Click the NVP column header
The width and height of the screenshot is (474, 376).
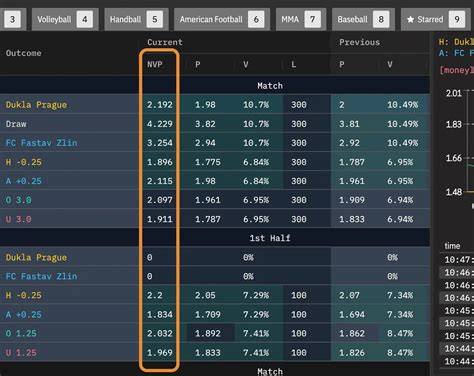click(x=155, y=64)
